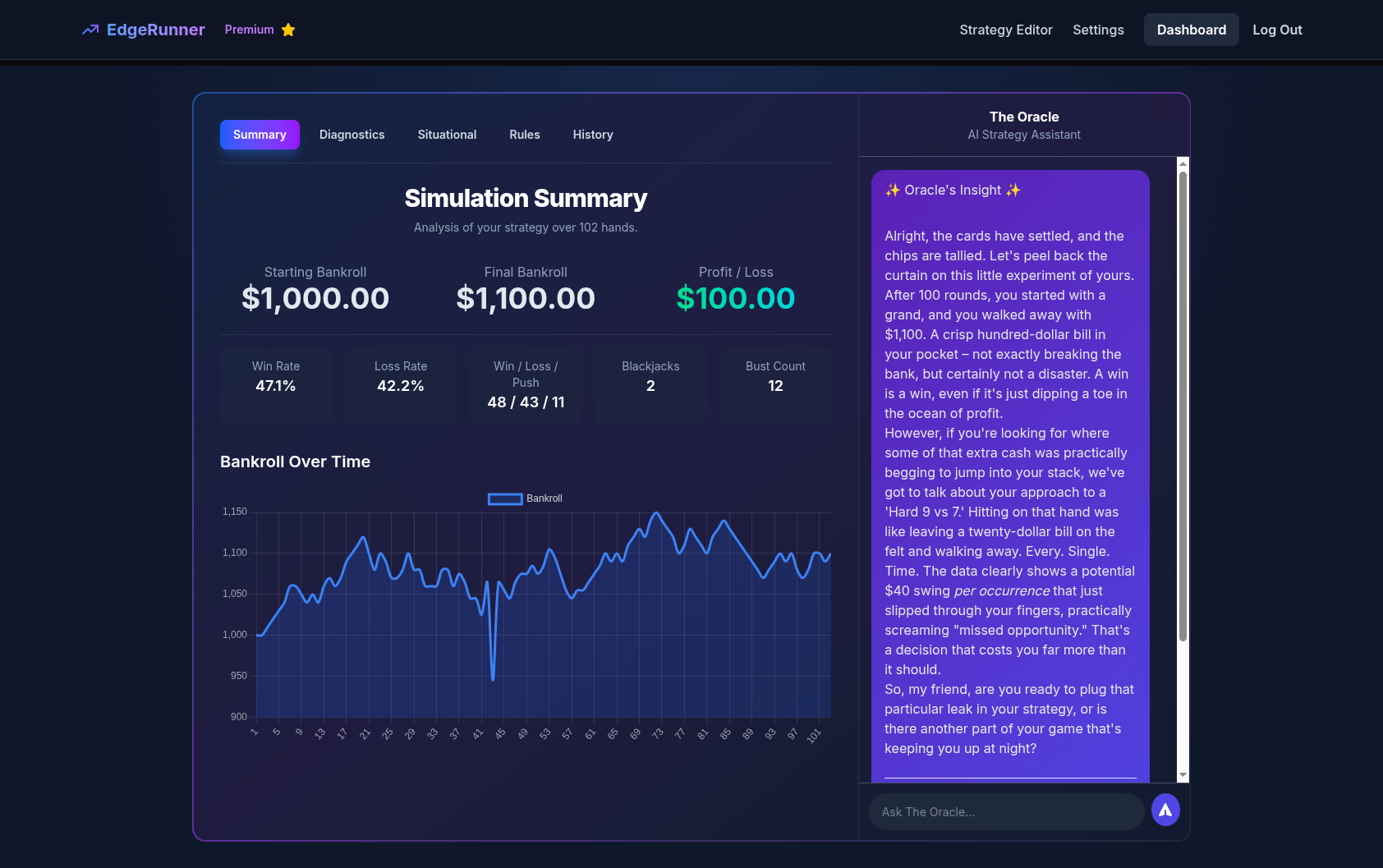Go to Settings in navigation bar
This screenshot has width=1383, height=868.
1098,30
